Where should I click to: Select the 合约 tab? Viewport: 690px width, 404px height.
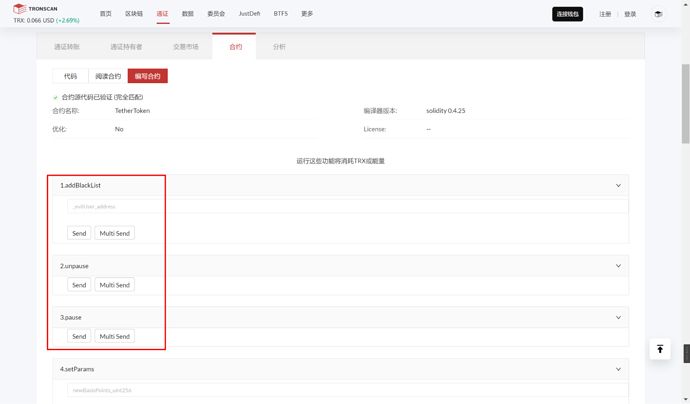235,47
